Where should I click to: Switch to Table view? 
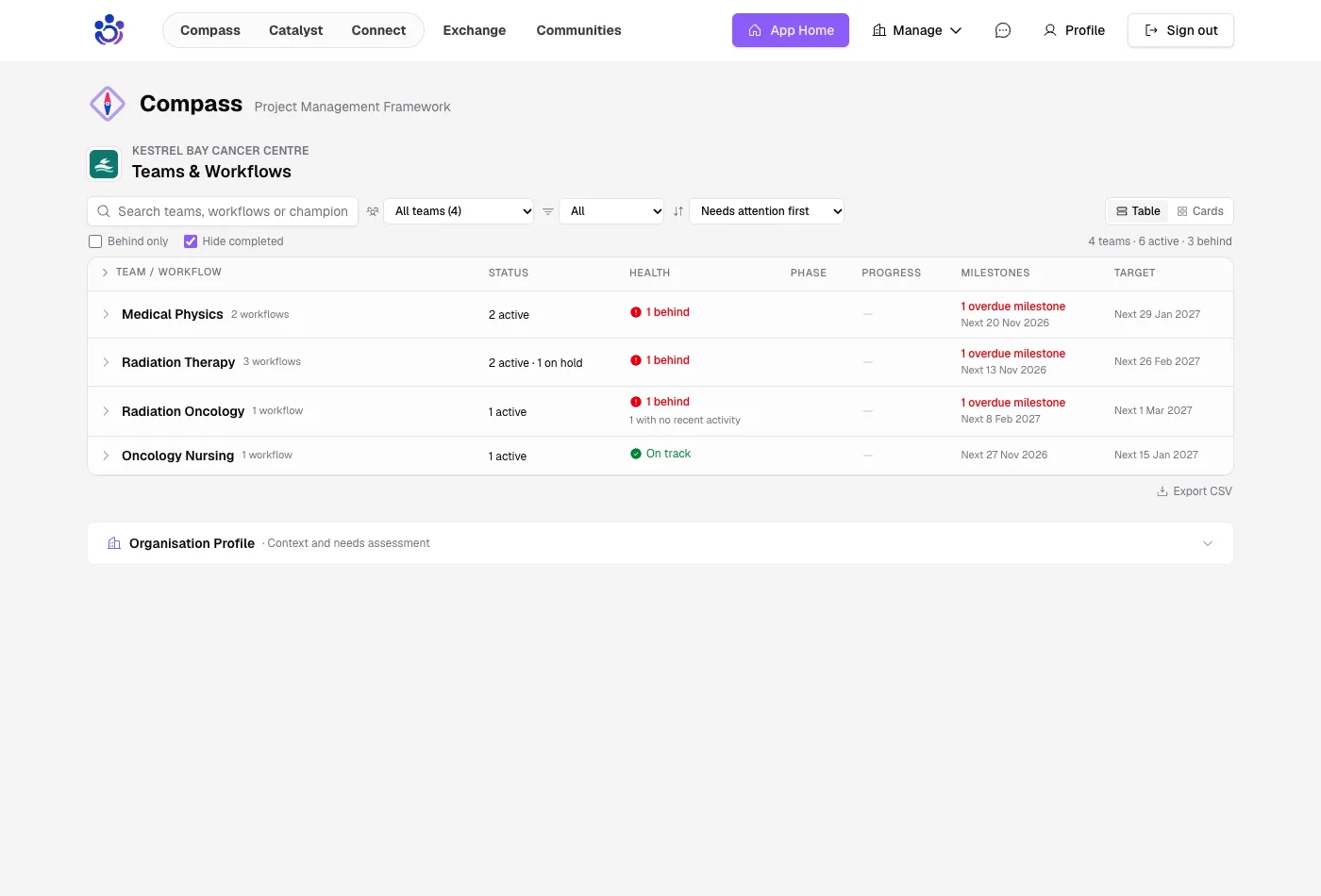click(x=1138, y=211)
